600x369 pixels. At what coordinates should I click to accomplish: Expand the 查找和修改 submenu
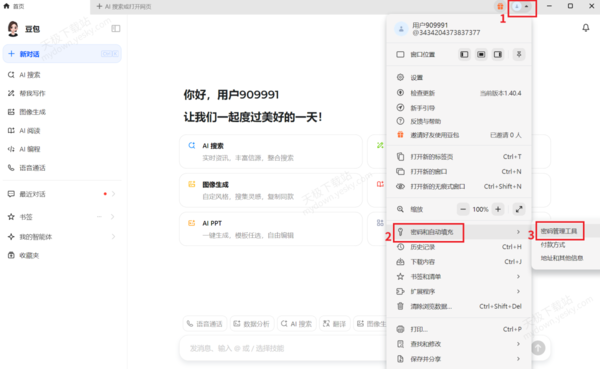click(459, 344)
